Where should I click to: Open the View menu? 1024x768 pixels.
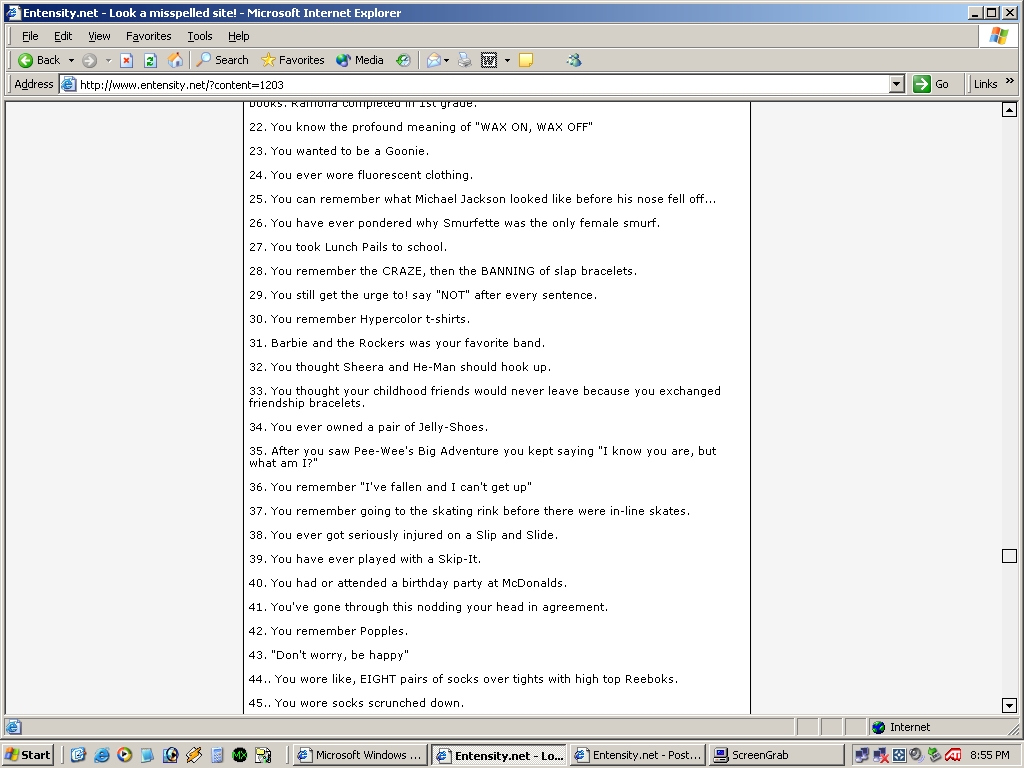pos(99,36)
